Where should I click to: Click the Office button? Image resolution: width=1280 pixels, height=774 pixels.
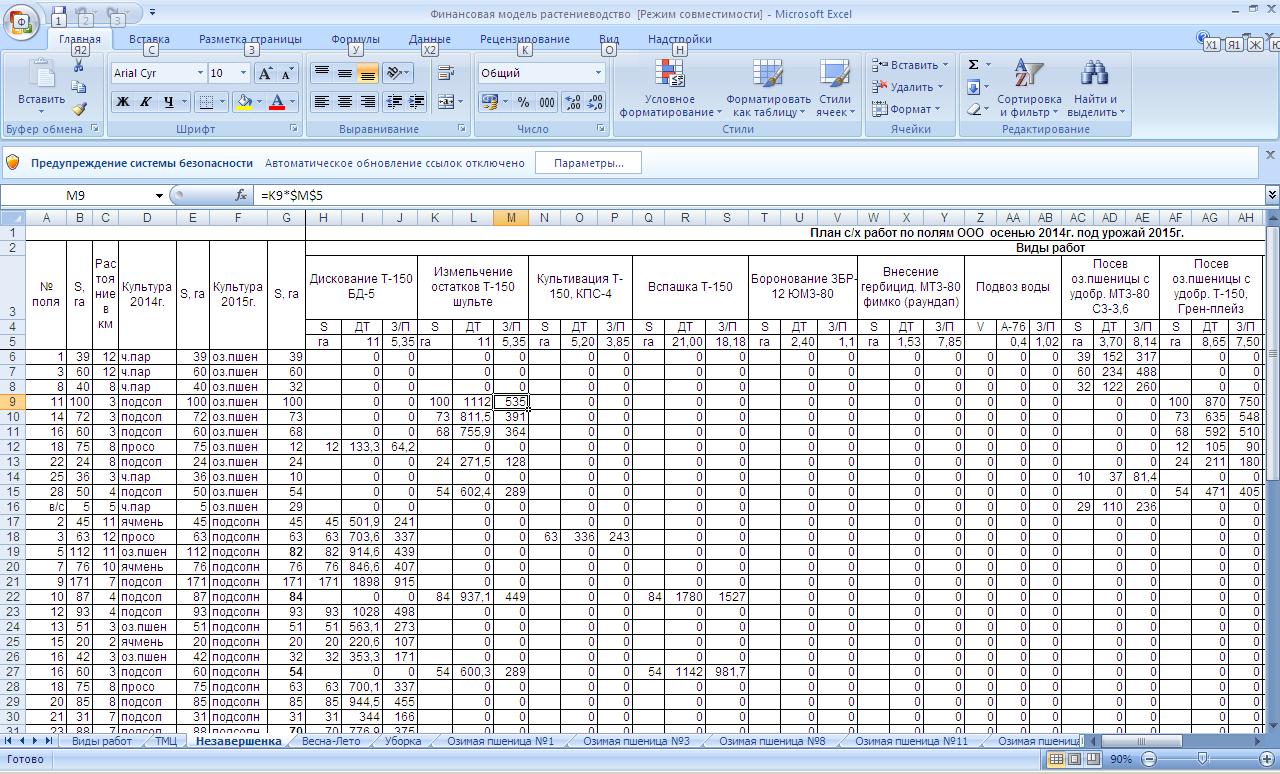pyautogui.click(x=22, y=22)
